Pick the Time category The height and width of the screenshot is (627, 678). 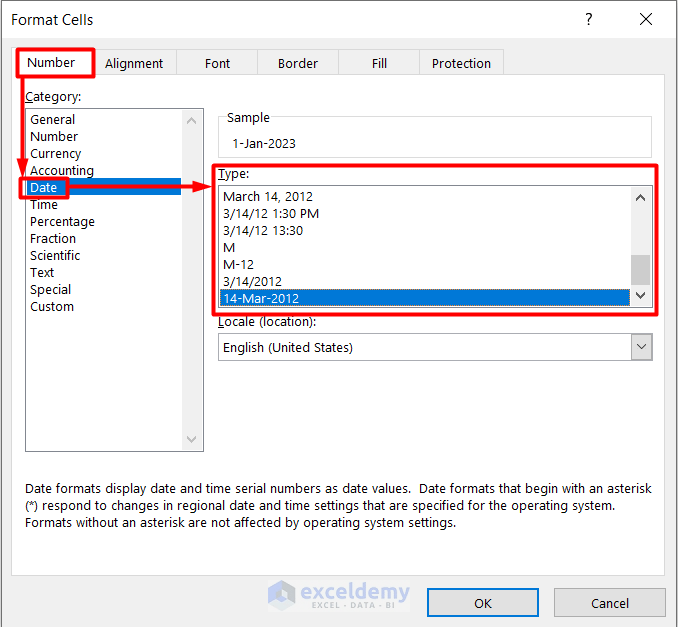[x=104, y=205]
